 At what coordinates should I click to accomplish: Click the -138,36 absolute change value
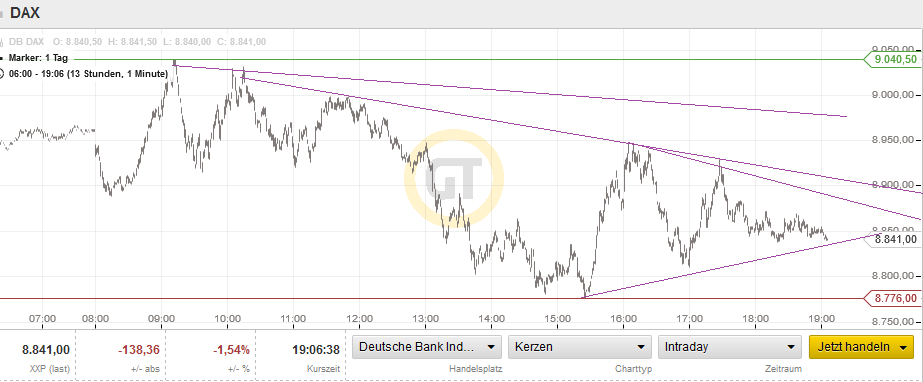point(139,350)
